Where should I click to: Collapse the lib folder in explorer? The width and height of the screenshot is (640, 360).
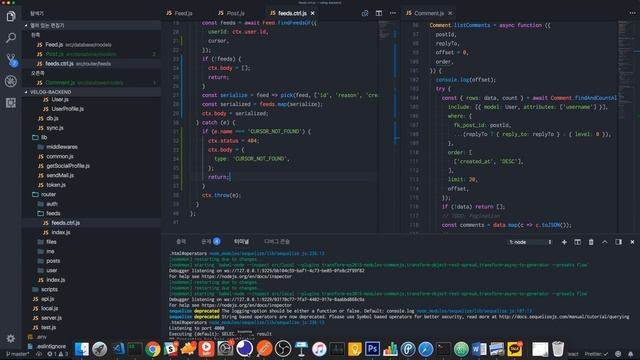(91, 138)
